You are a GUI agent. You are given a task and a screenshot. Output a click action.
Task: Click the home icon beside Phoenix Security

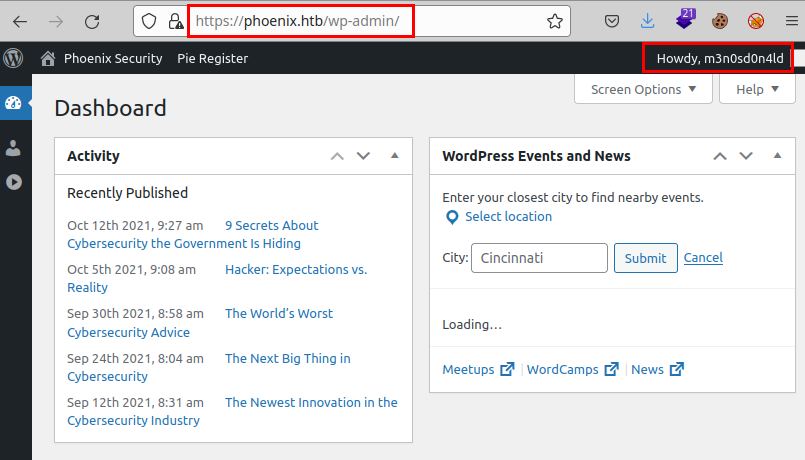pyautogui.click(x=48, y=59)
